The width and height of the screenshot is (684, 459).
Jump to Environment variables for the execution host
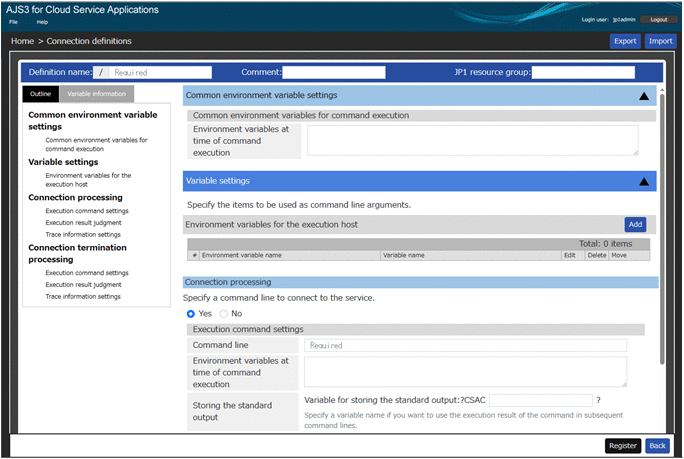[88, 180]
